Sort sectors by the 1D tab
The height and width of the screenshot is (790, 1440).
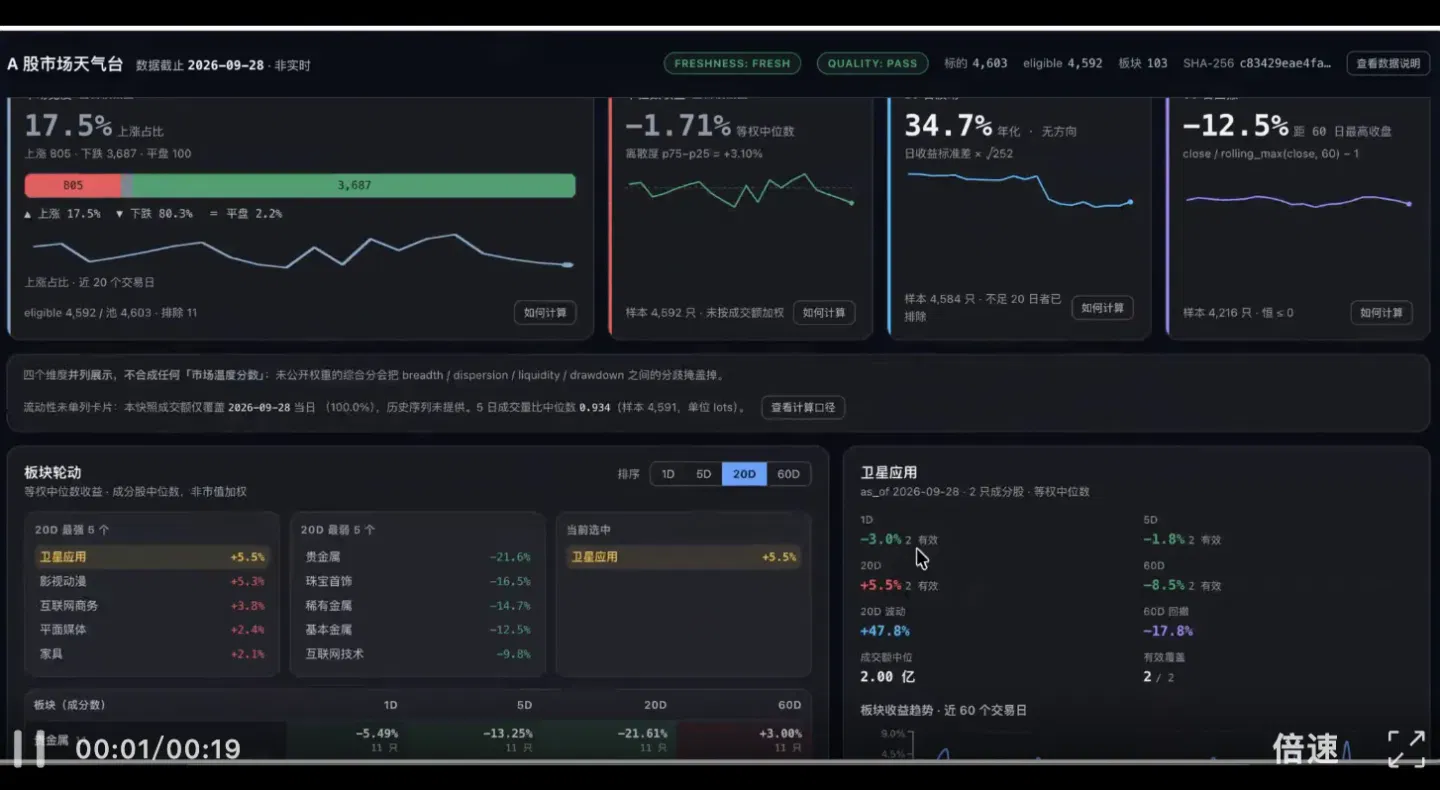[668, 474]
